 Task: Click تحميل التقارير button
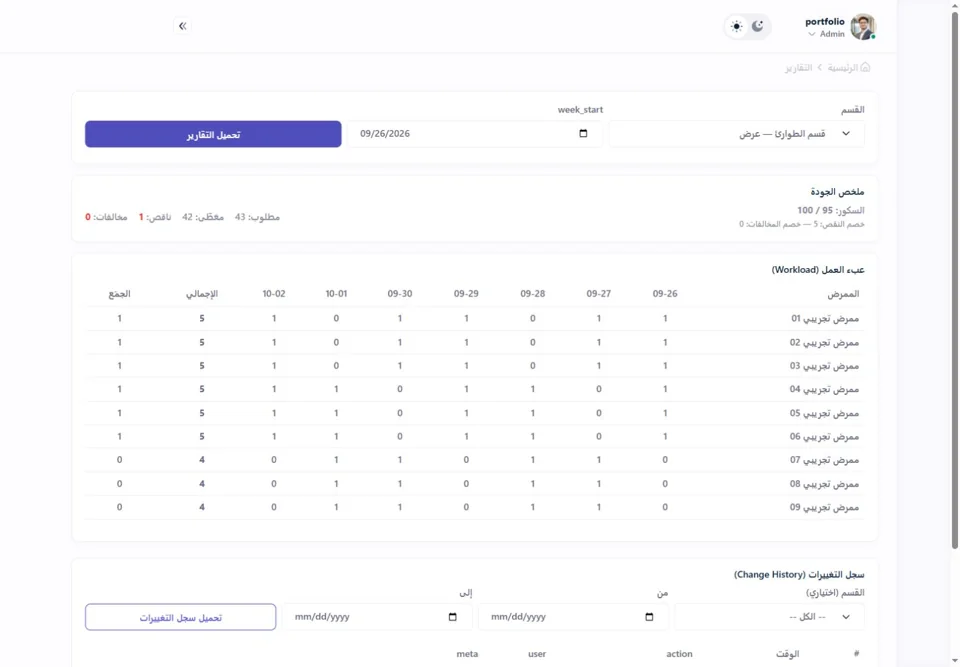point(213,134)
